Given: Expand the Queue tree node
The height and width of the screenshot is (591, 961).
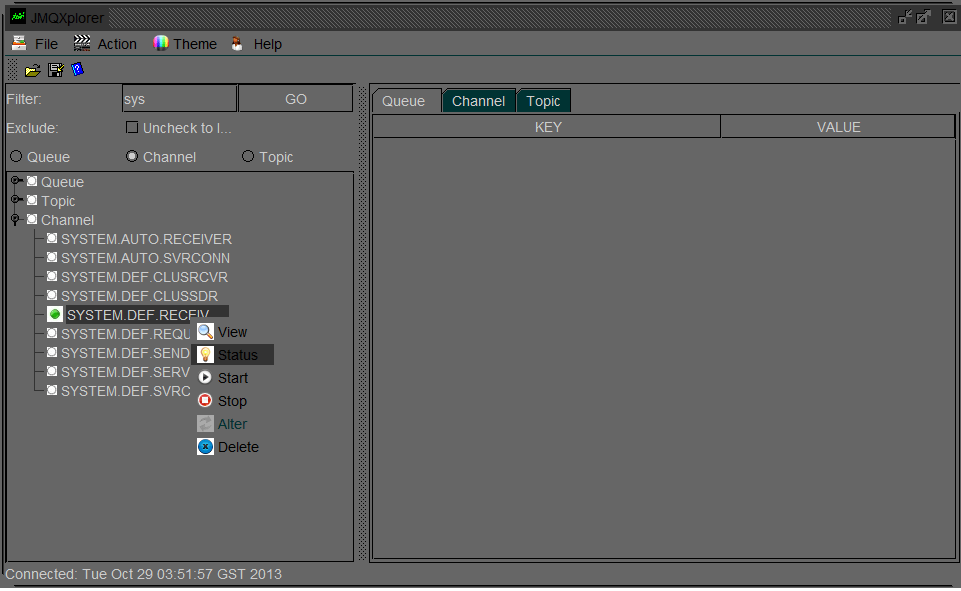Looking at the screenshot, I should coord(15,182).
